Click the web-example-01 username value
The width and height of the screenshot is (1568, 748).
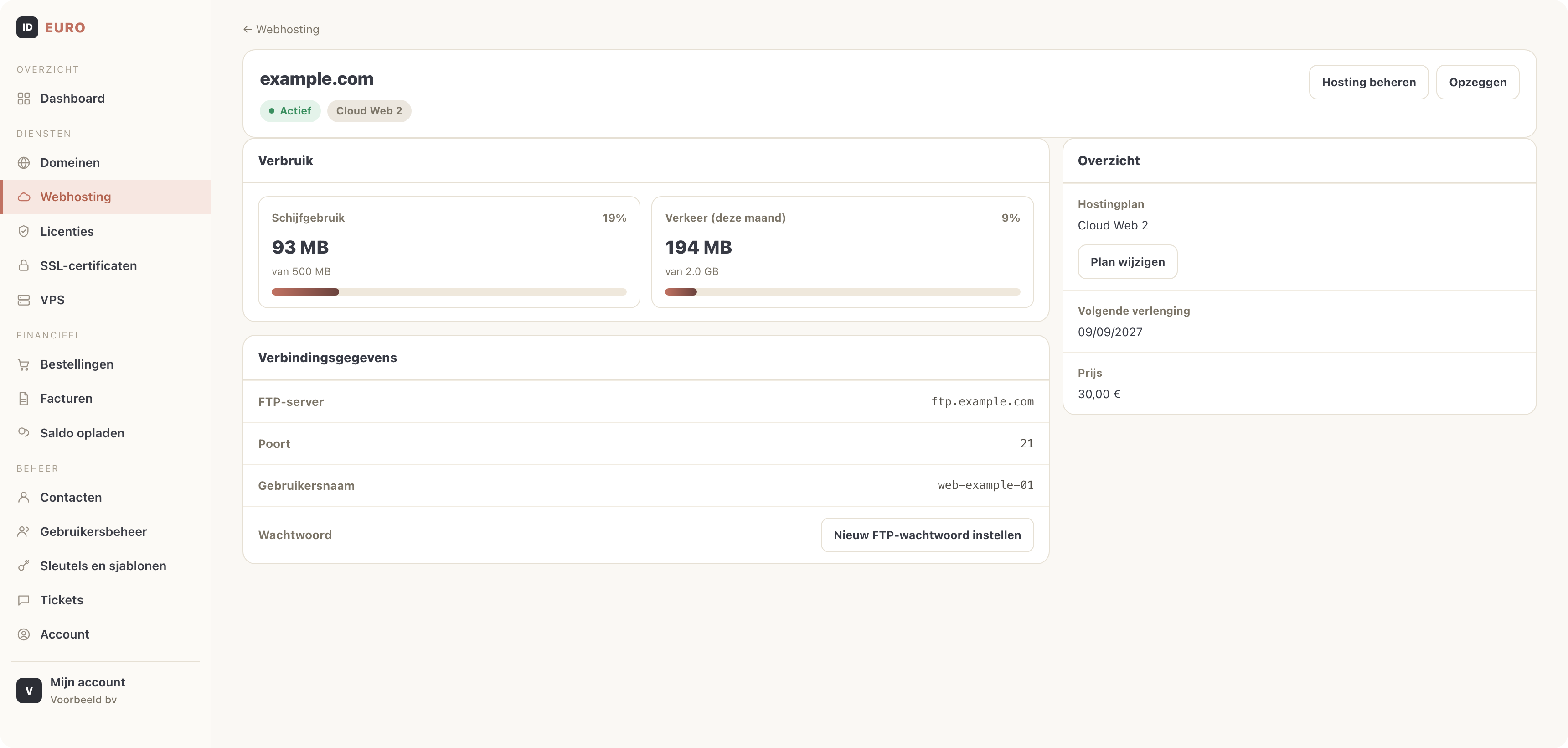pyautogui.click(x=985, y=485)
